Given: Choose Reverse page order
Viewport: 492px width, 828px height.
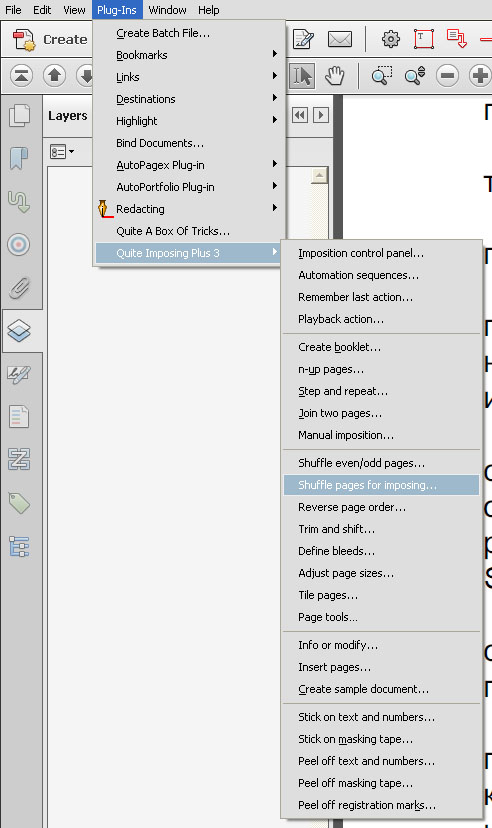Looking at the screenshot, I should click(x=381, y=507).
